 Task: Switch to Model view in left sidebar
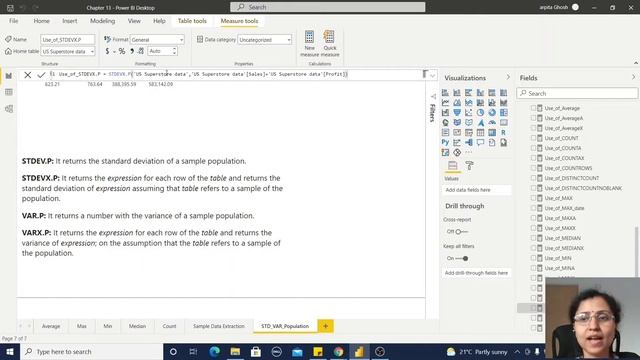tap(9, 109)
